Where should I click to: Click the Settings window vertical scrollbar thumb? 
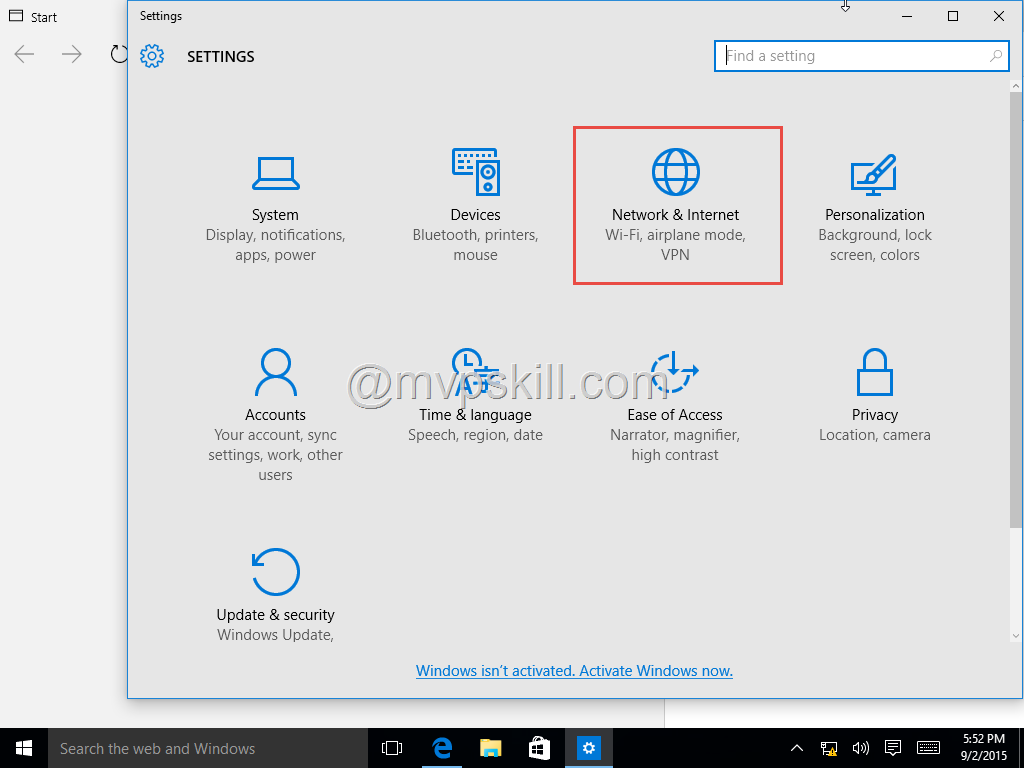(1016, 310)
